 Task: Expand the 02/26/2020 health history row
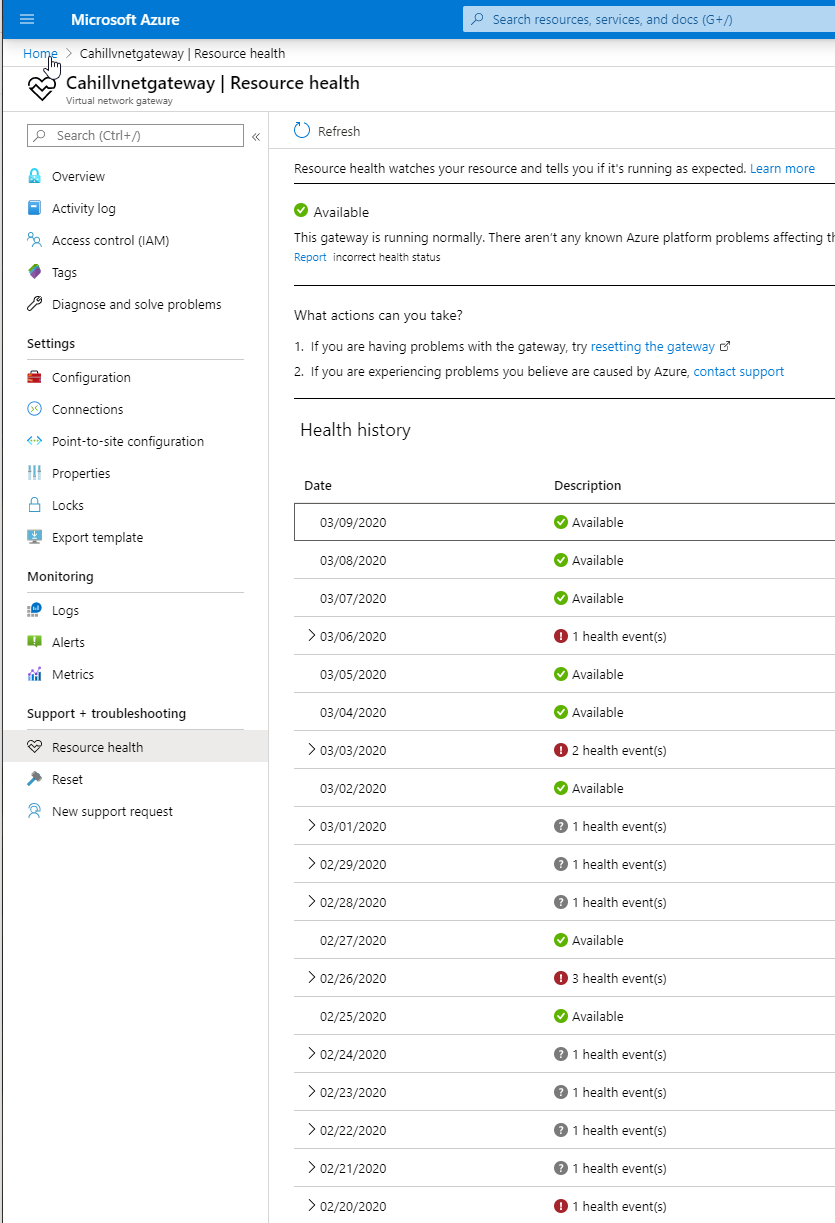311,977
